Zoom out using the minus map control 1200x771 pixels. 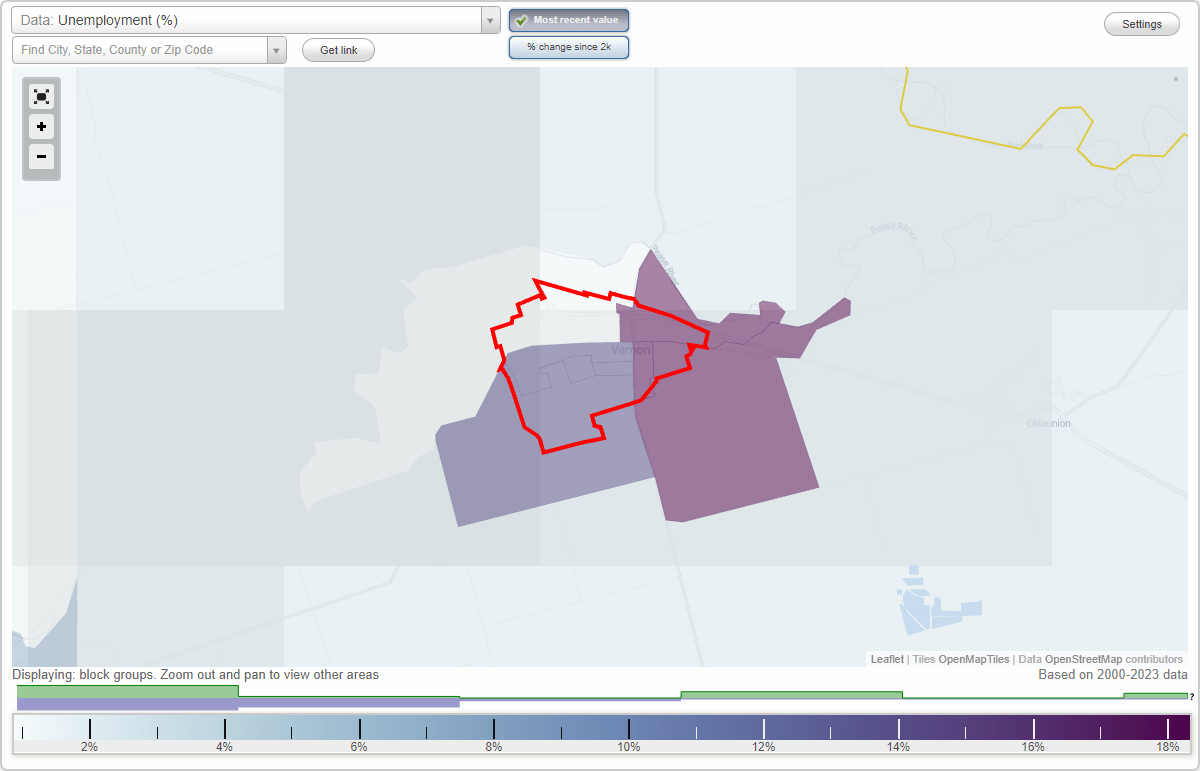pyautogui.click(x=41, y=156)
